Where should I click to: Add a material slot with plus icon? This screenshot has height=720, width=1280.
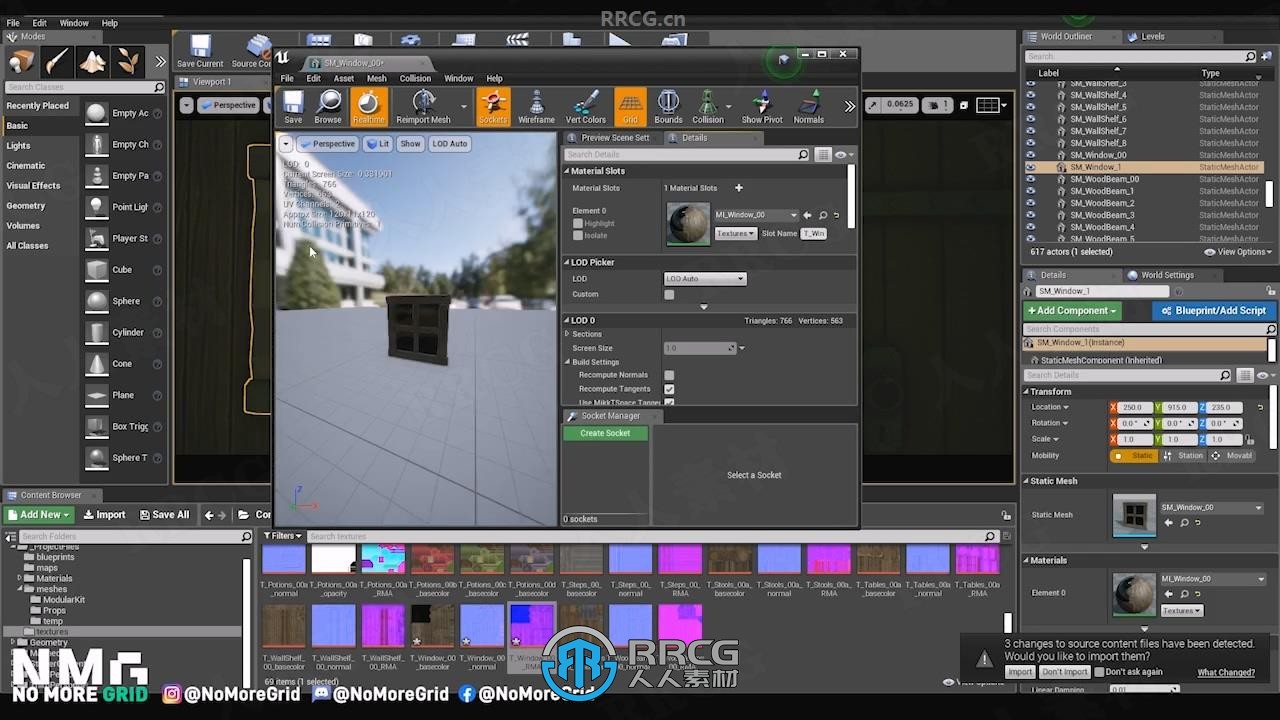click(x=739, y=188)
